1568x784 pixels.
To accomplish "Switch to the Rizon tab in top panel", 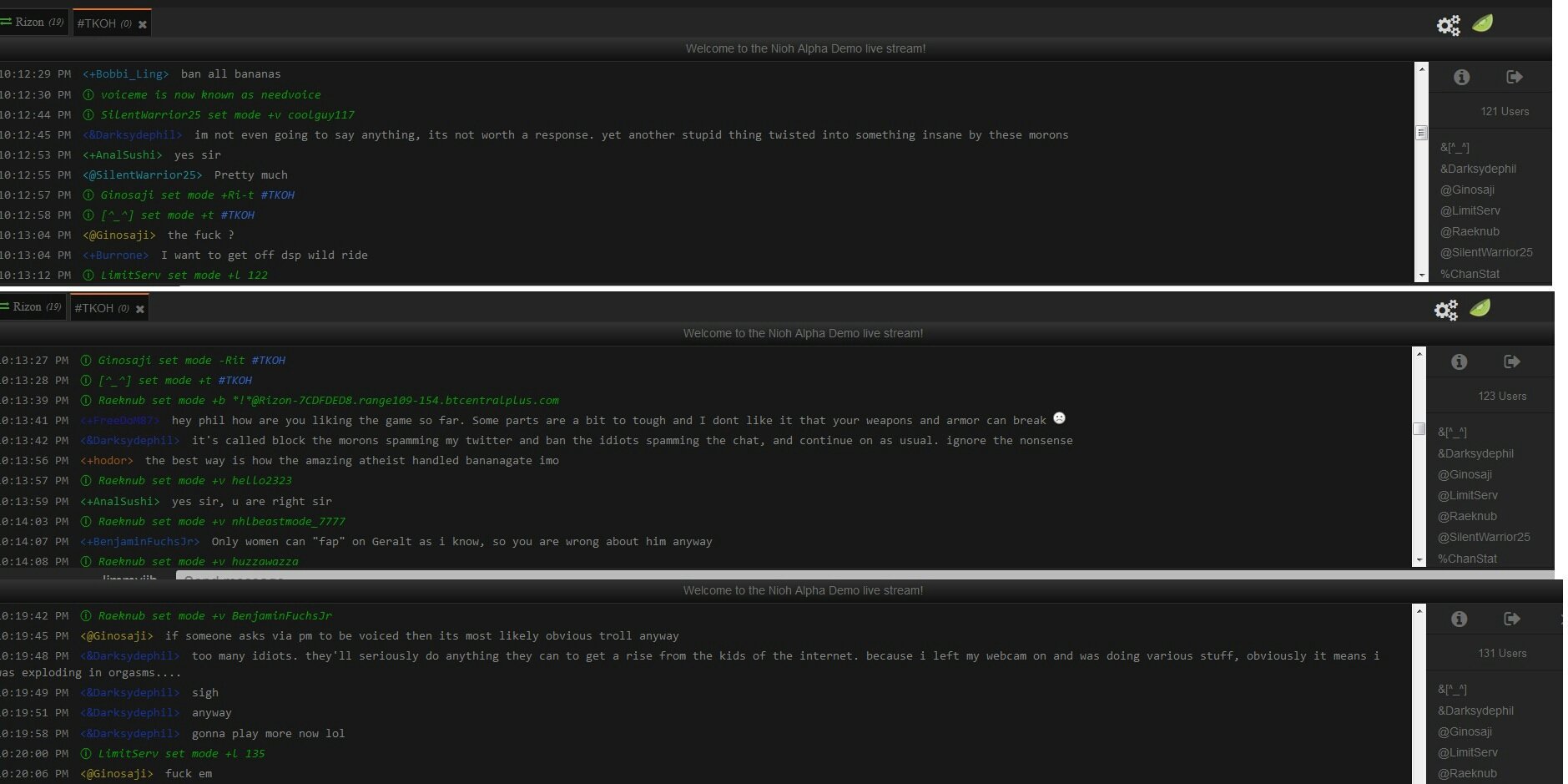I will [33, 23].
